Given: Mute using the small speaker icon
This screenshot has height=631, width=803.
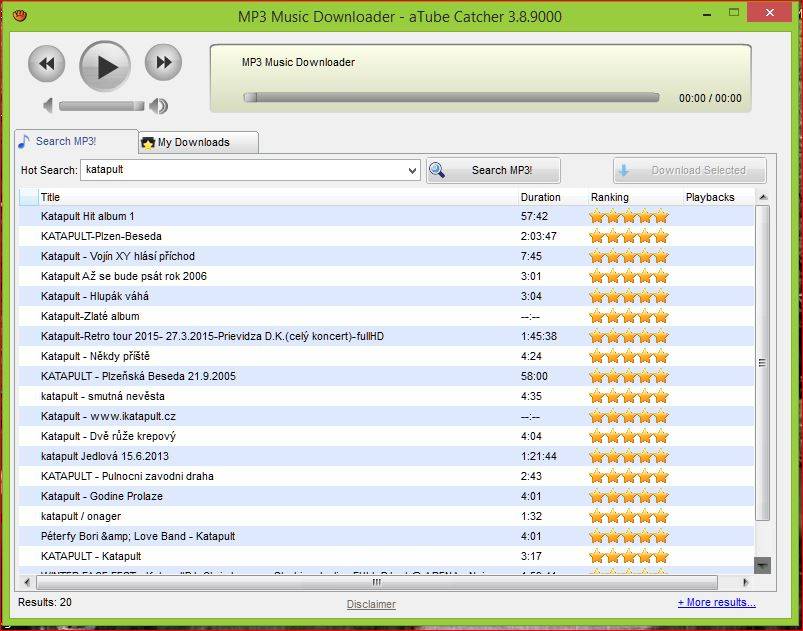Looking at the screenshot, I should point(48,106).
